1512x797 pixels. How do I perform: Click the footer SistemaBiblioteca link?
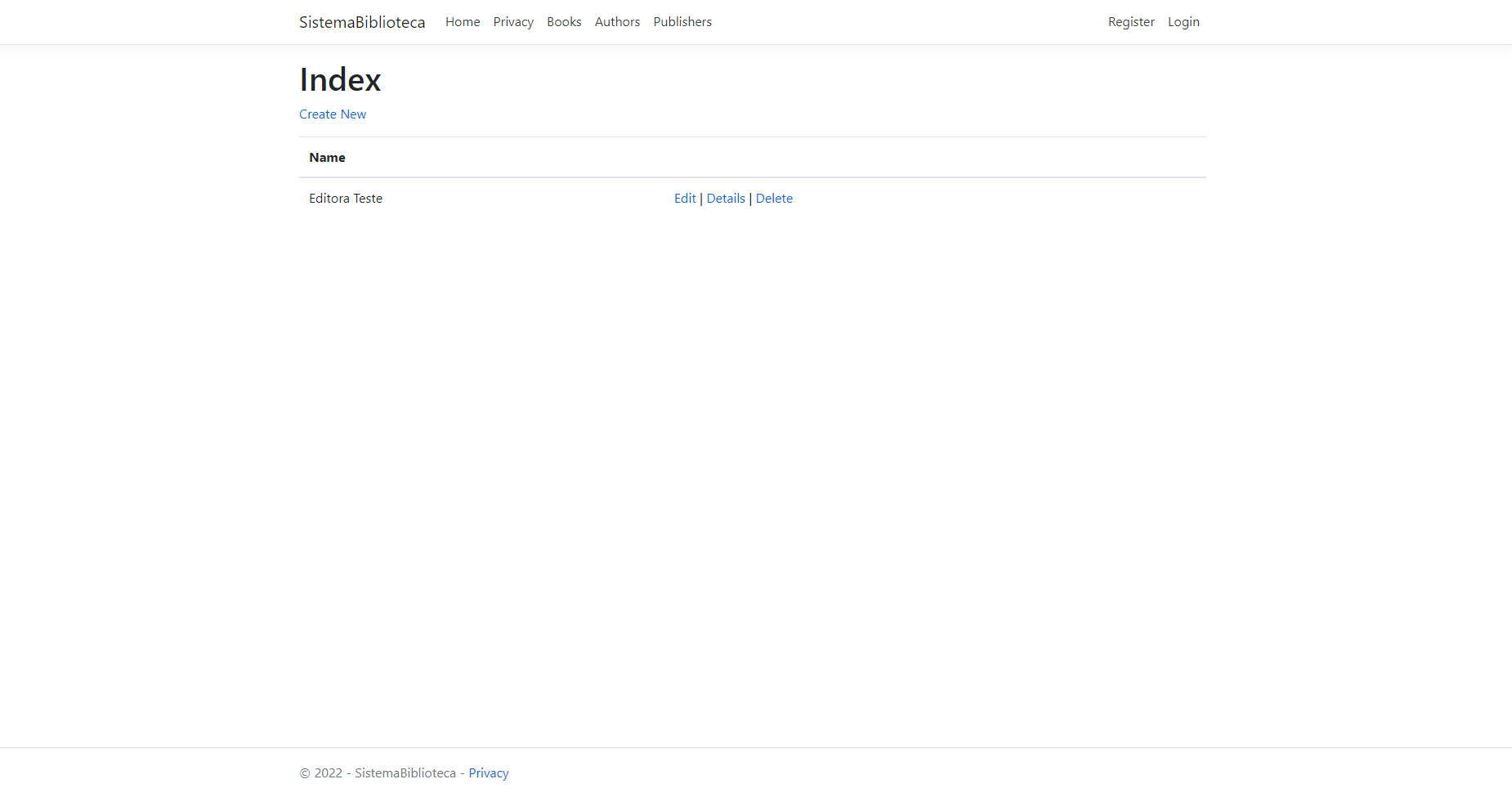pos(405,772)
